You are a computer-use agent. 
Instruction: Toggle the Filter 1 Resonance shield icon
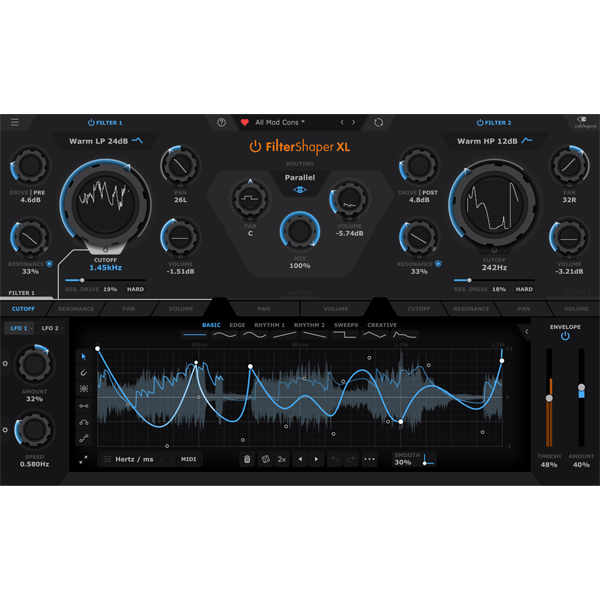[49, 264]
